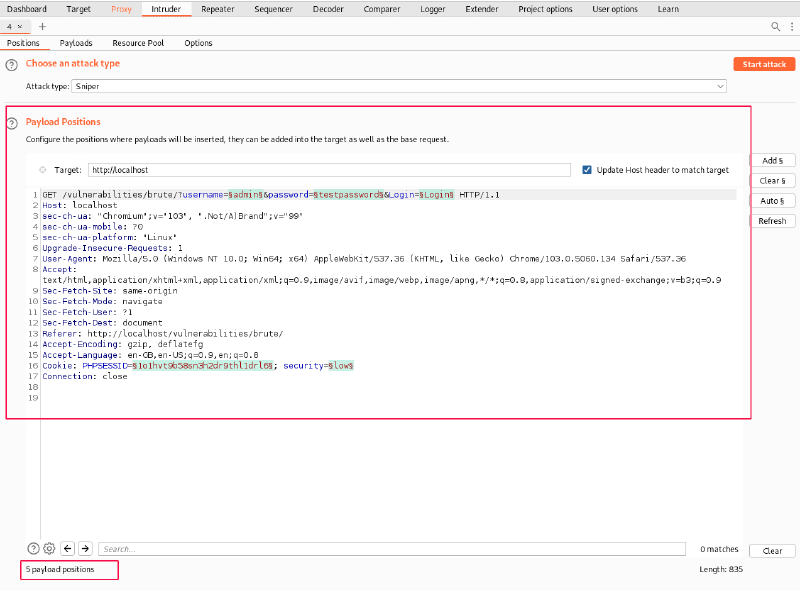Add a new Intruder tab with plus icon
The width and height of the screenshot is (800, 591).
pos(42,26)
